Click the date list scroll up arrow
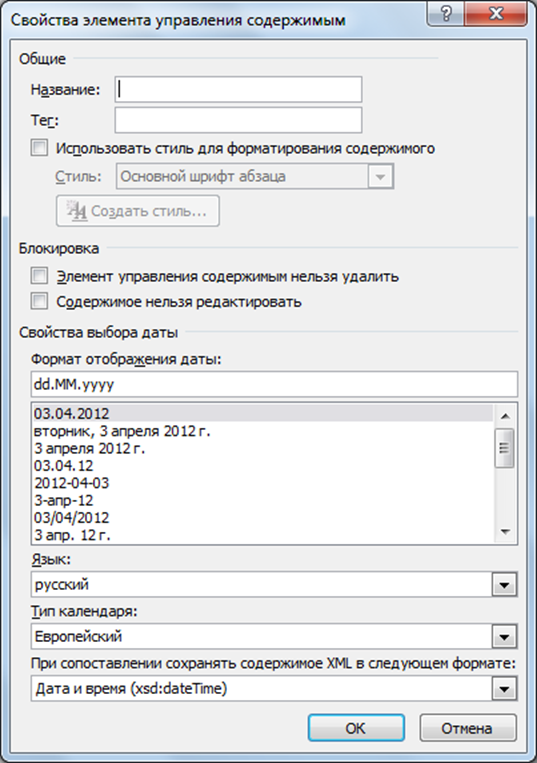This screenshot has width=537, height=763. pos(505,416)
